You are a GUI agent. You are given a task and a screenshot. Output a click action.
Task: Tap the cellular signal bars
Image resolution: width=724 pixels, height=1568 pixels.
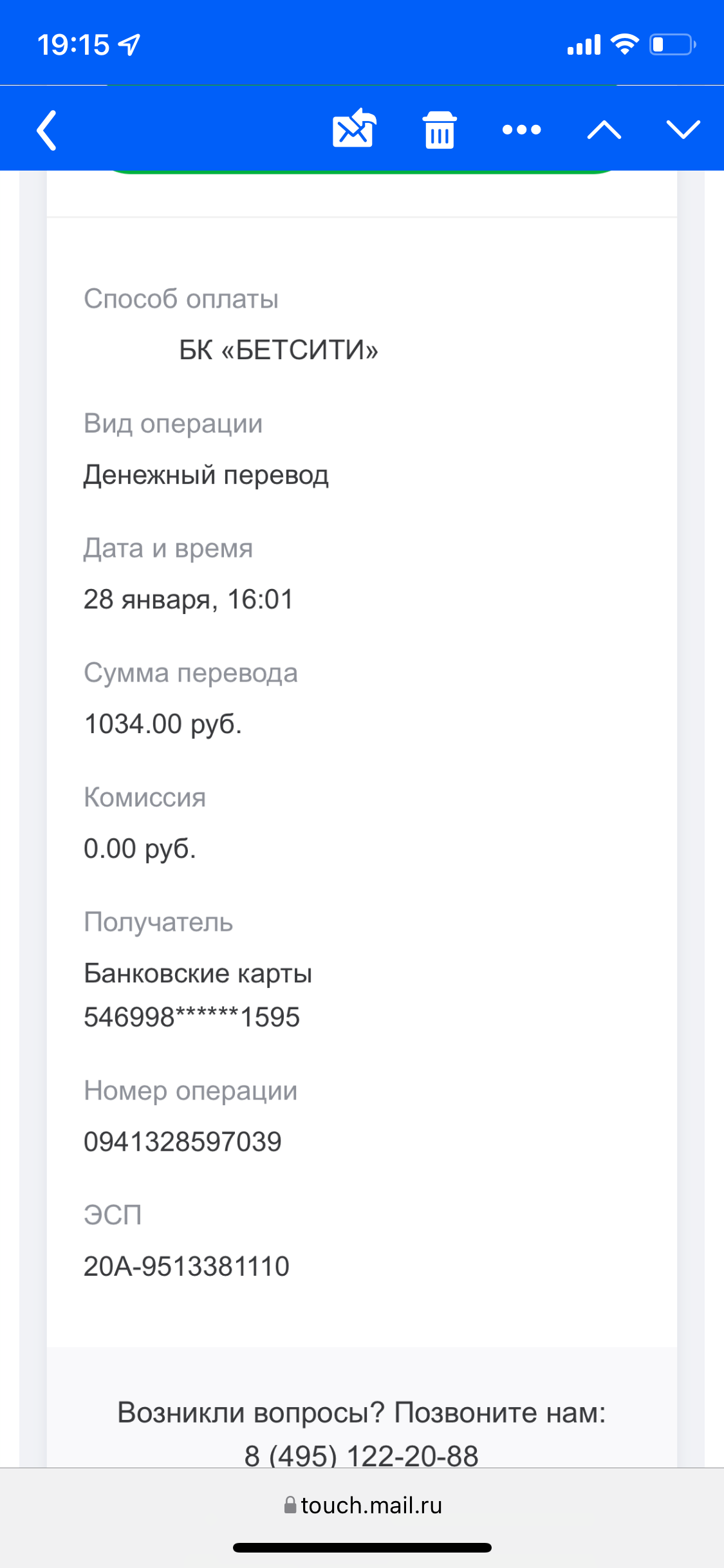pyautogui.click(x=584, y=44)
